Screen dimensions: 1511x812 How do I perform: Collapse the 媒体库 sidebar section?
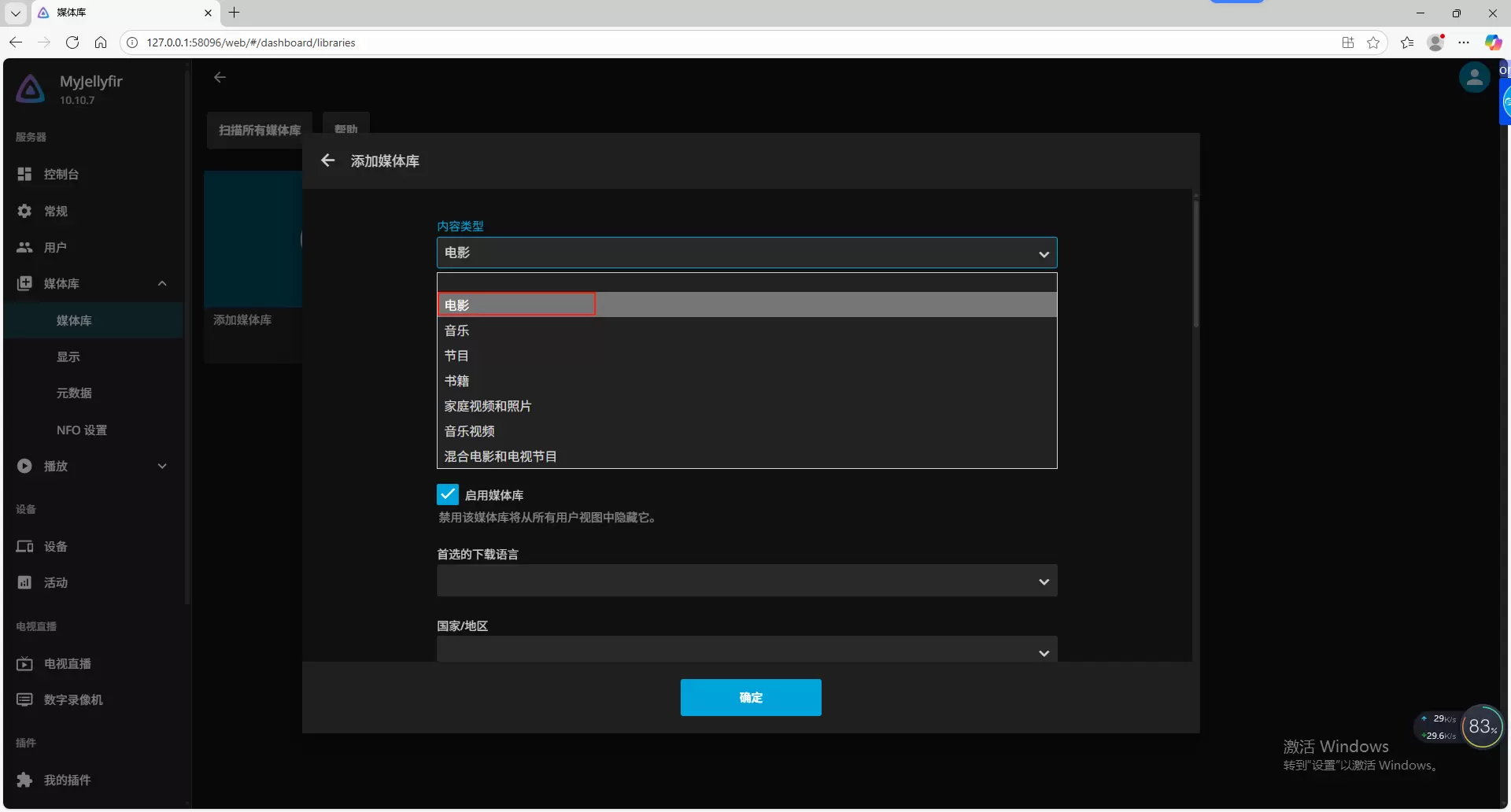pos(162,283)
